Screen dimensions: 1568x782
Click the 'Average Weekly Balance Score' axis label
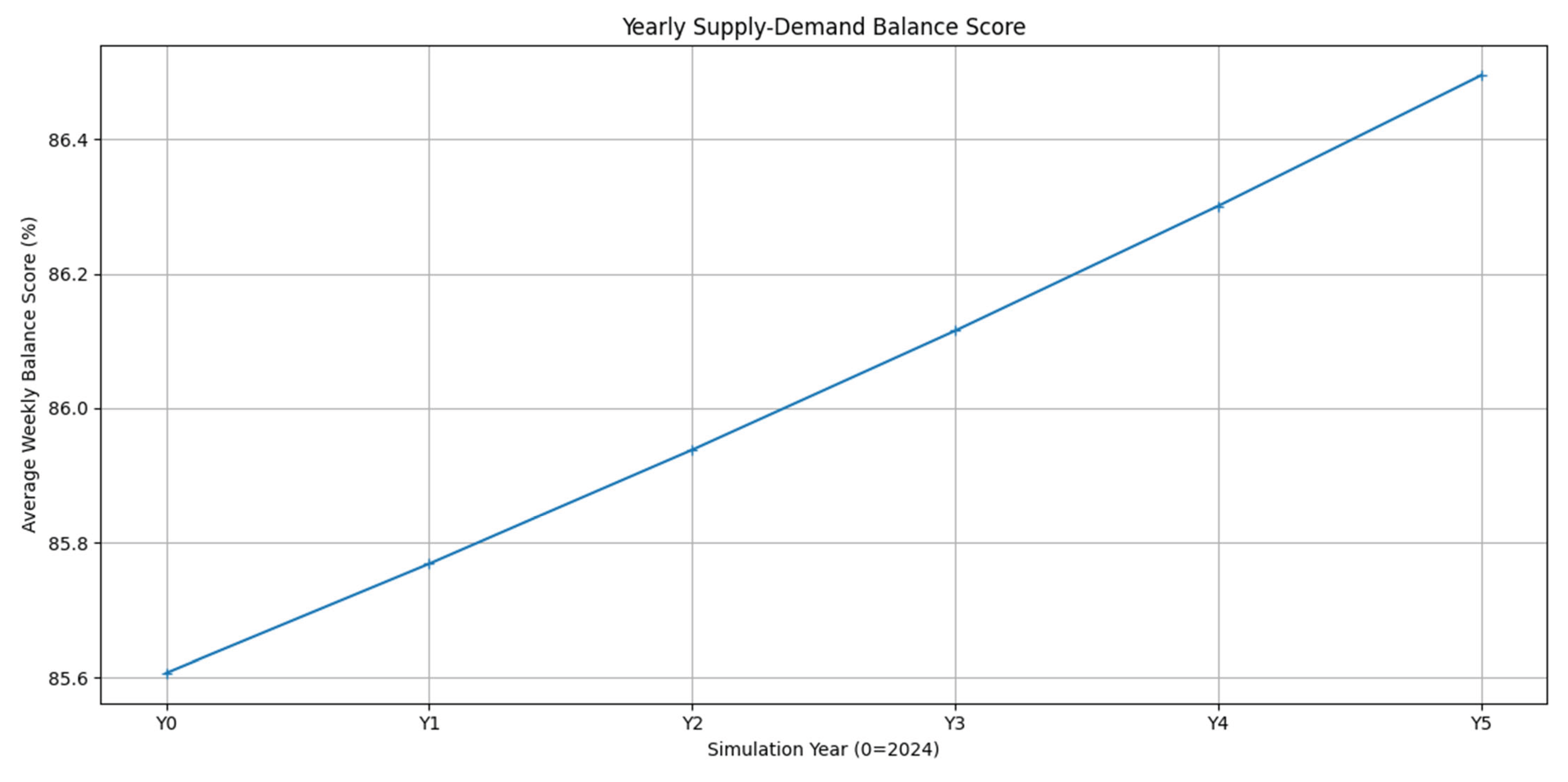tap(28, 374)
